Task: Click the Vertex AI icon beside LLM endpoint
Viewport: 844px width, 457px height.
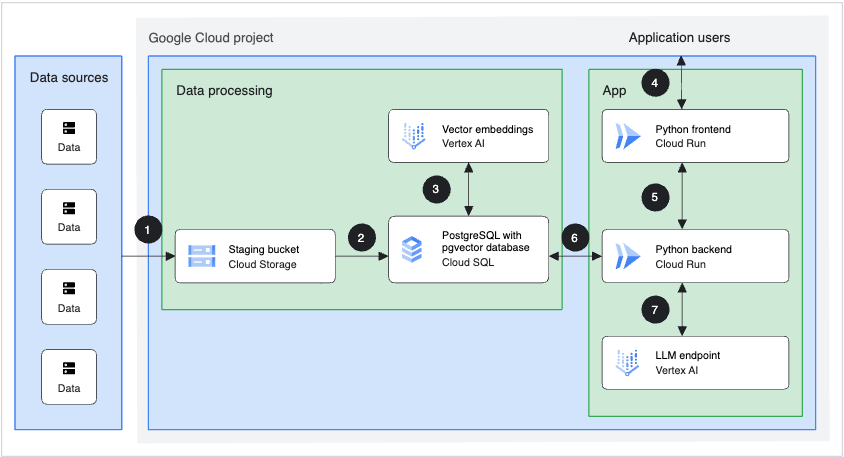Action: coord(627,363)
